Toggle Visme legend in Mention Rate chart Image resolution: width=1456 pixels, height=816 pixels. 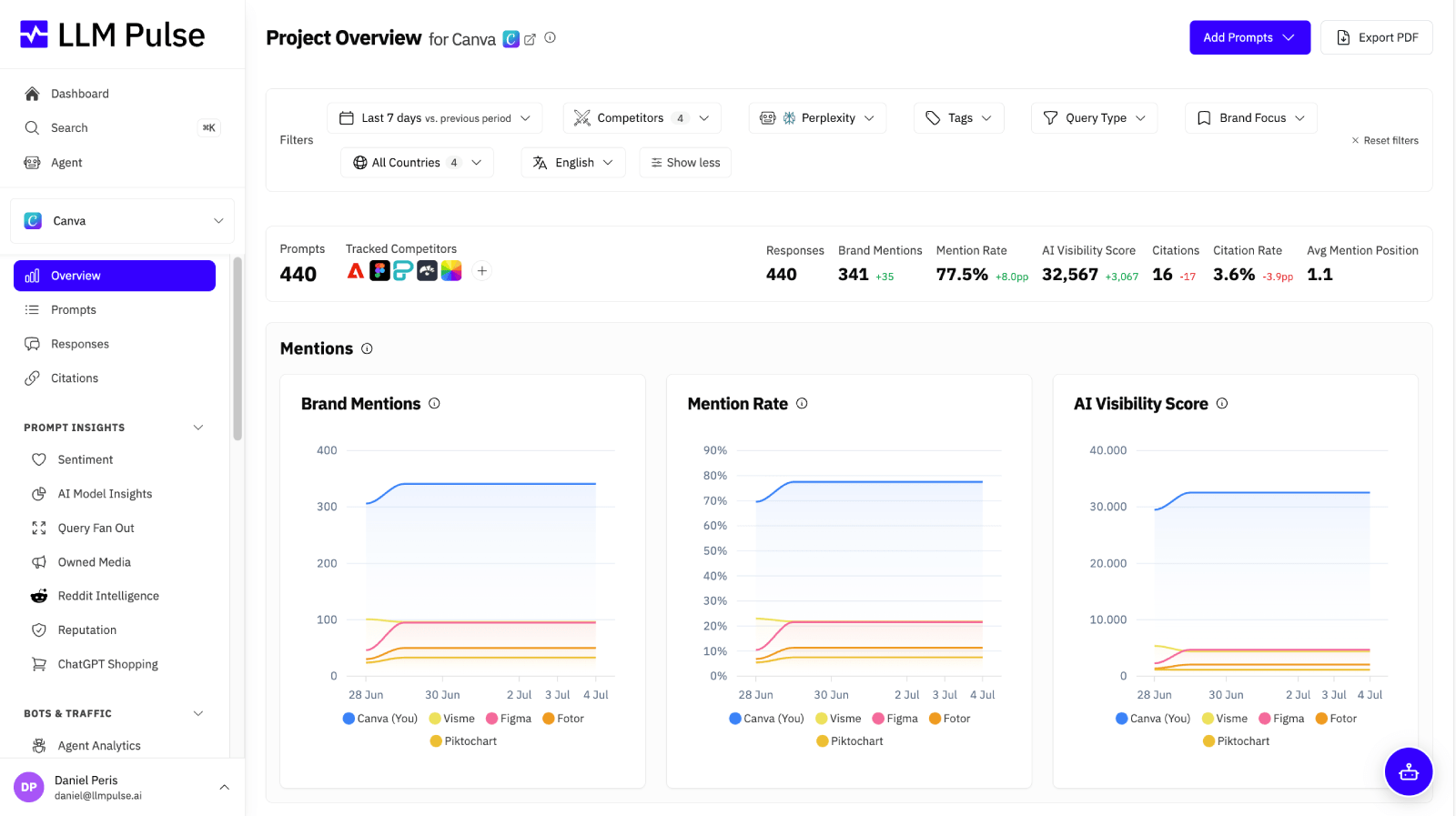point(838,719)
